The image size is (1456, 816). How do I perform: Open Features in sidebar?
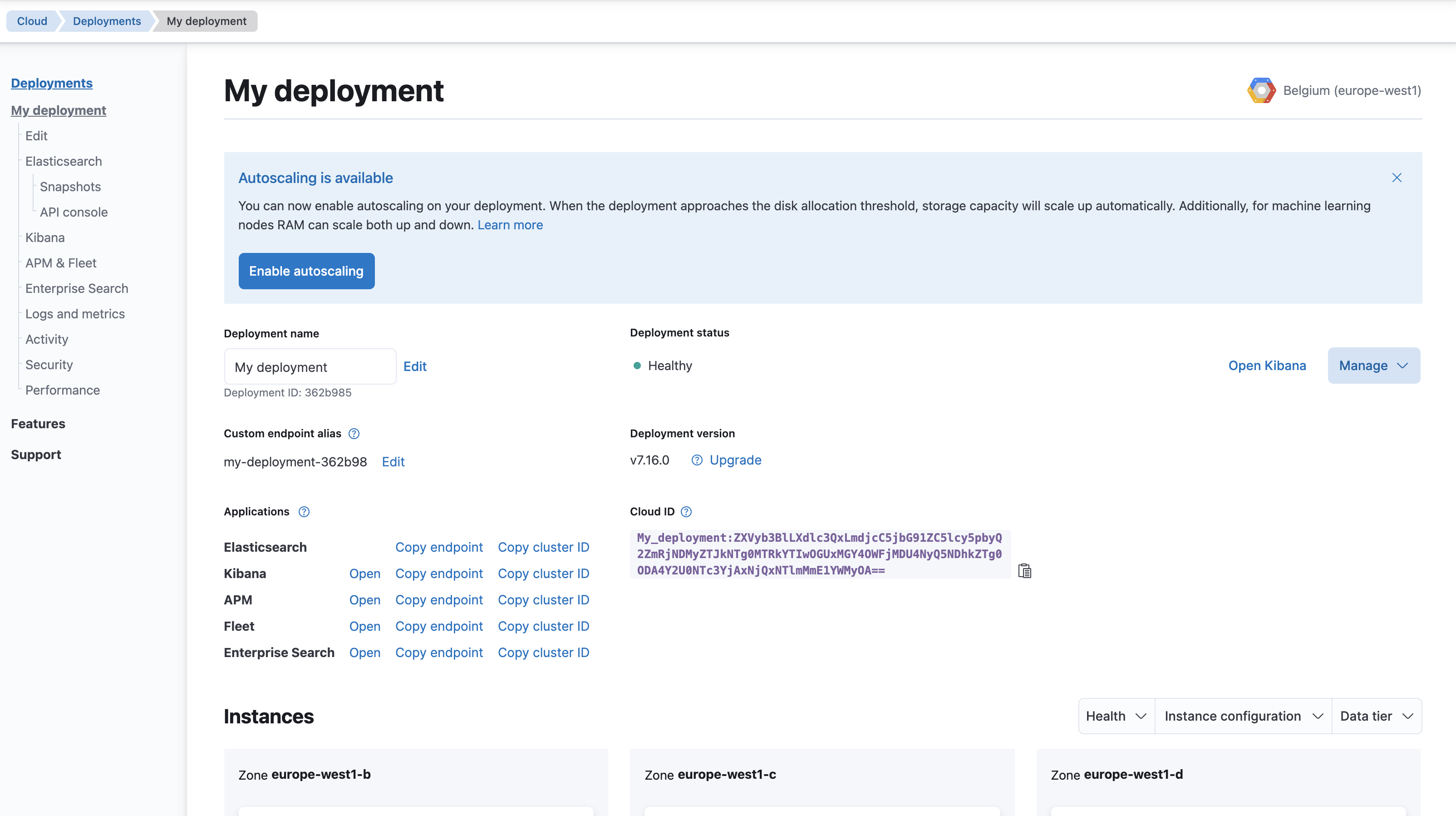coord(38,424)
